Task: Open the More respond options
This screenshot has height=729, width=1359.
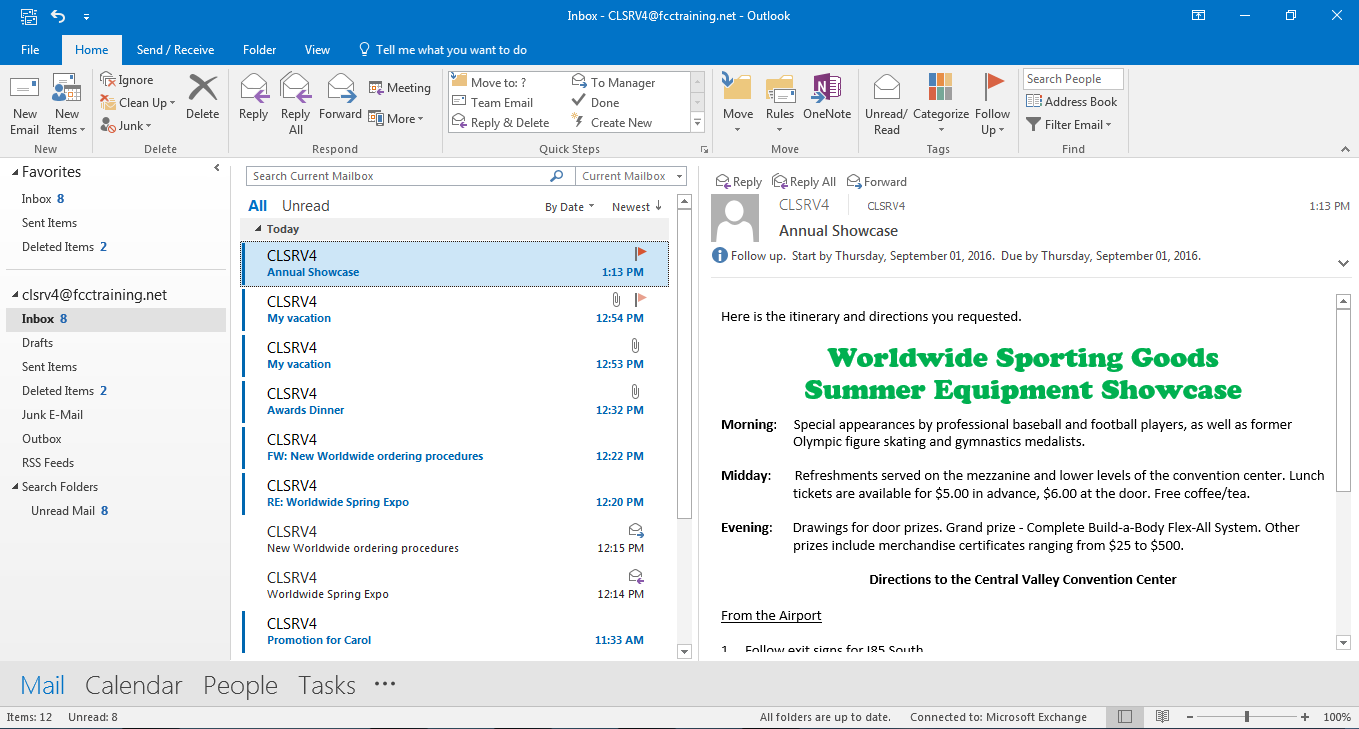Action: click(396, 118)
